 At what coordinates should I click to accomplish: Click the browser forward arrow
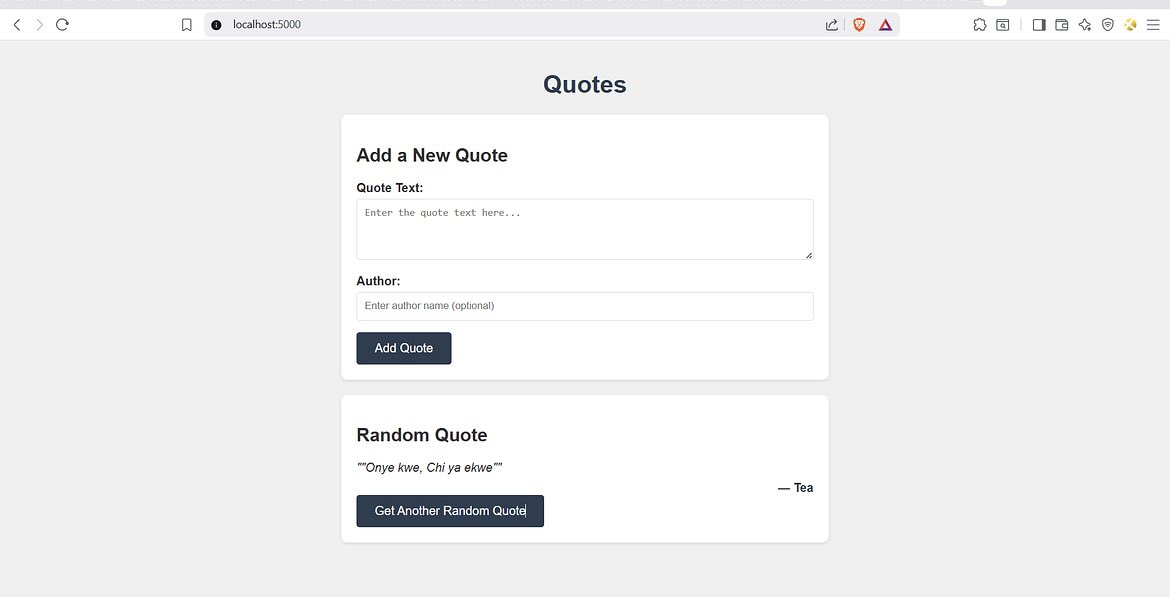40,25
